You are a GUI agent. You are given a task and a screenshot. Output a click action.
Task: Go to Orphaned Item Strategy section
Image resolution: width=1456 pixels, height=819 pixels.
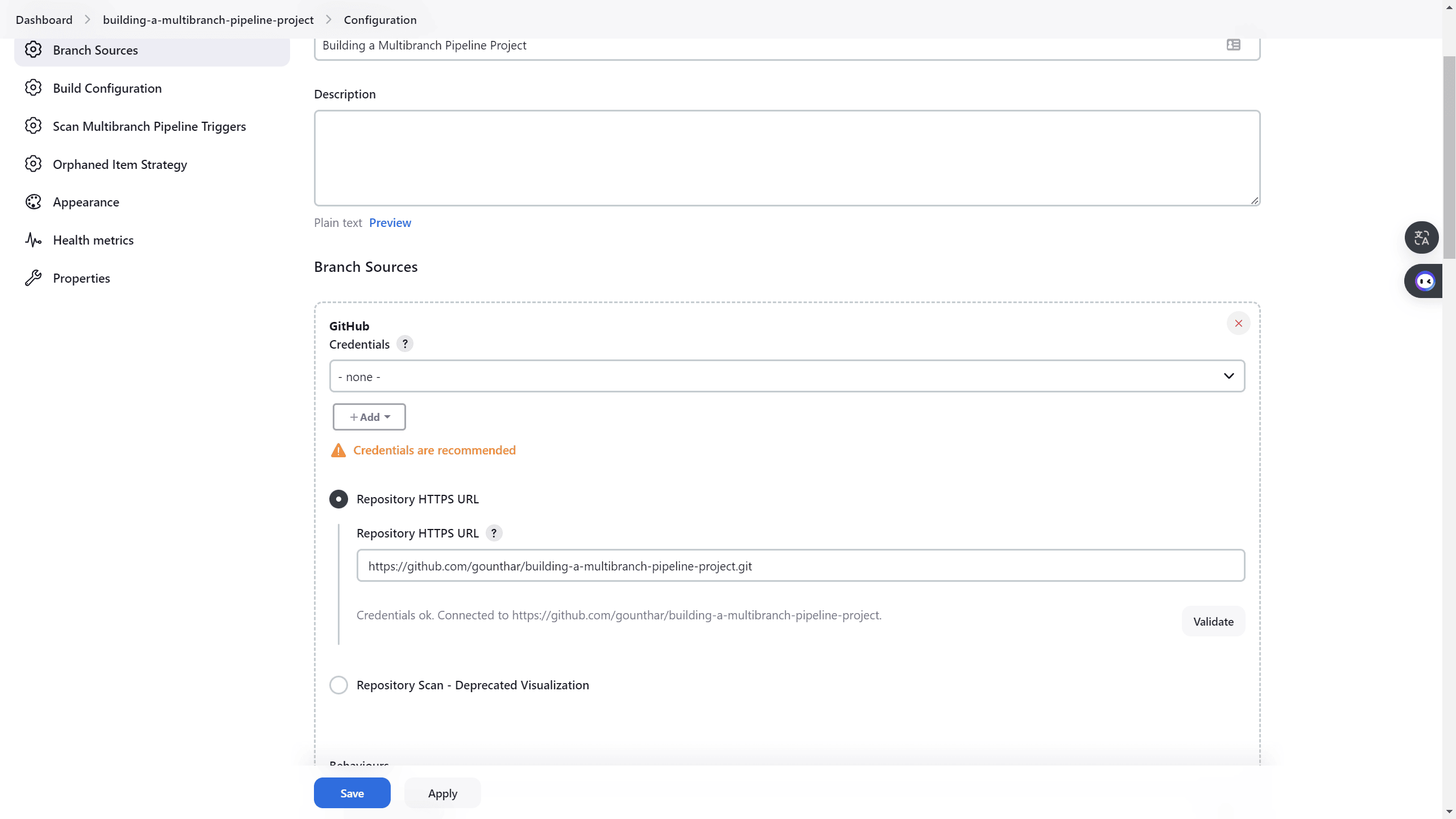click(119, 164)
